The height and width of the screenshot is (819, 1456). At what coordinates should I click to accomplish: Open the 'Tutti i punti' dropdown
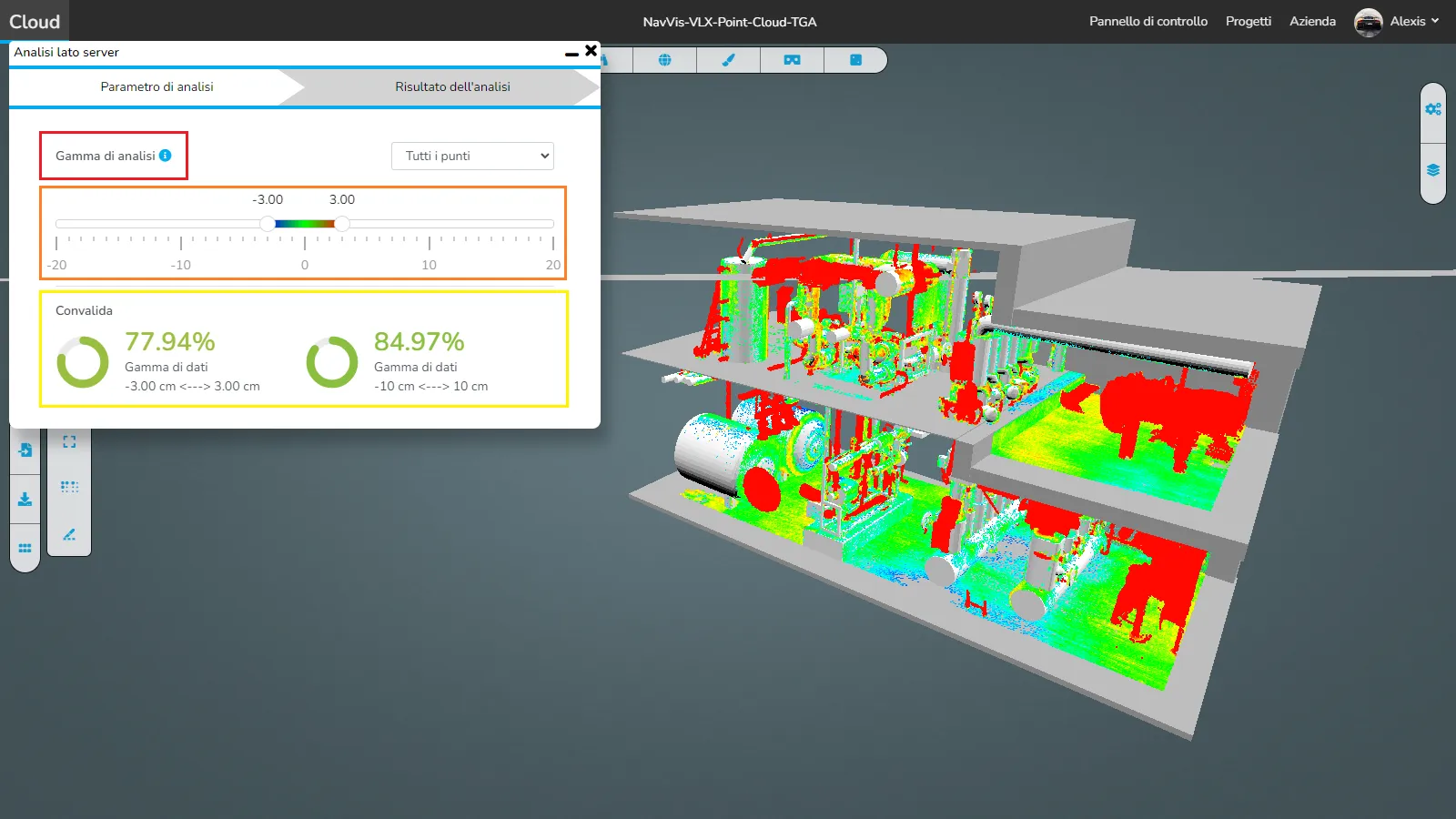472,156
